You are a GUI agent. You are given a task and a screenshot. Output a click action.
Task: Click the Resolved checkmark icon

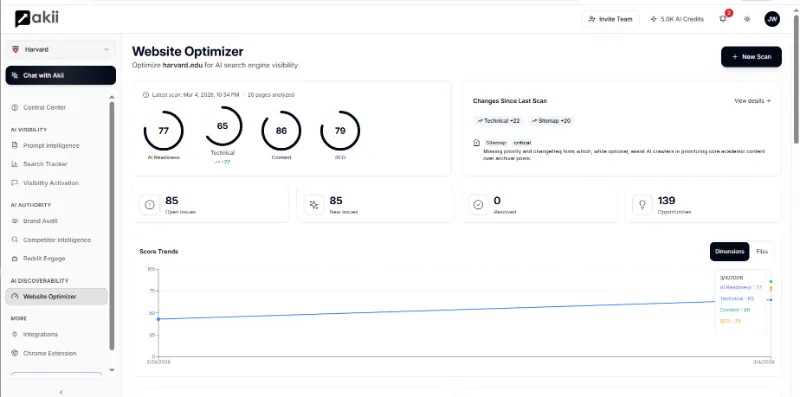478,205
